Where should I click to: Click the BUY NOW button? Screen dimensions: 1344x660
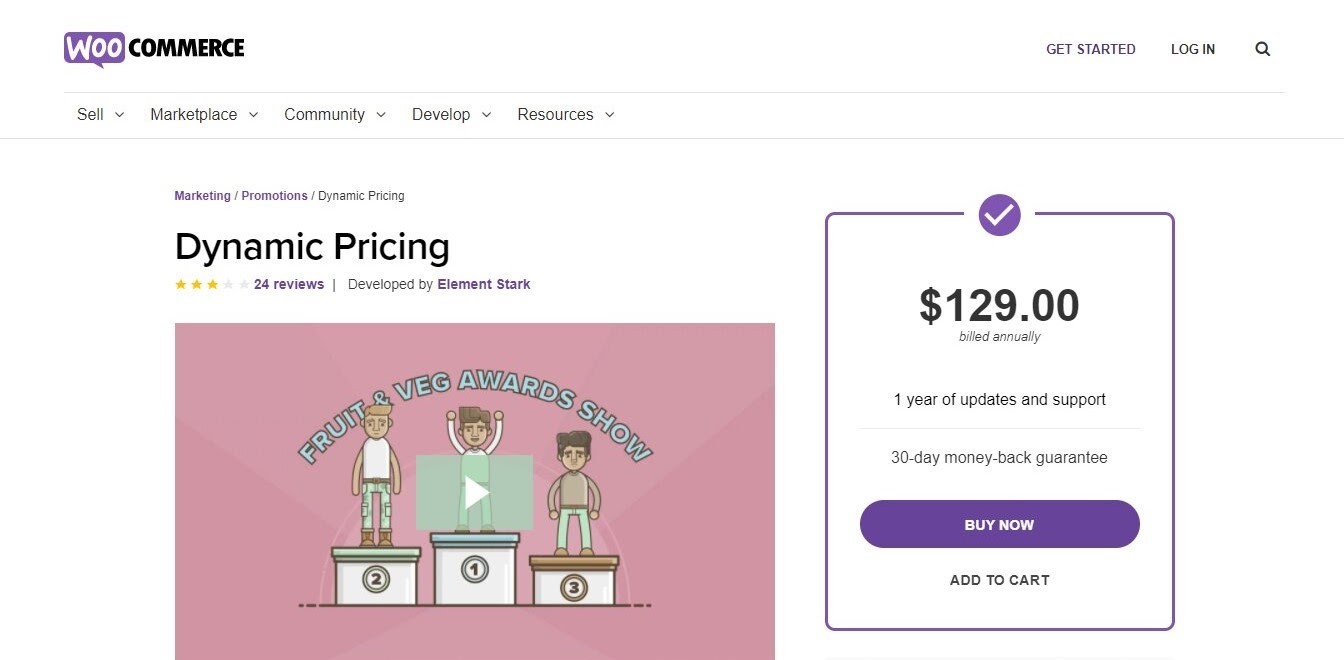point(999,524)
